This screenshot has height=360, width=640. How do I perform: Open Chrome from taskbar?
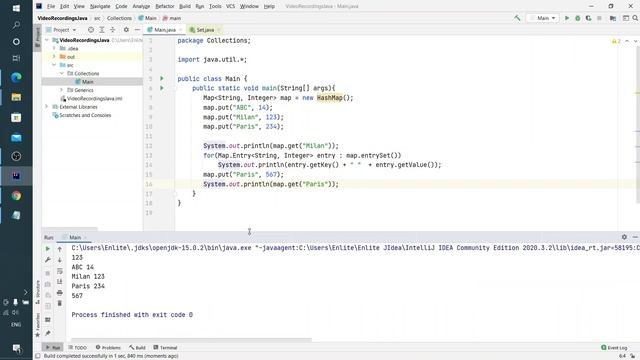(x=16, y=196)
